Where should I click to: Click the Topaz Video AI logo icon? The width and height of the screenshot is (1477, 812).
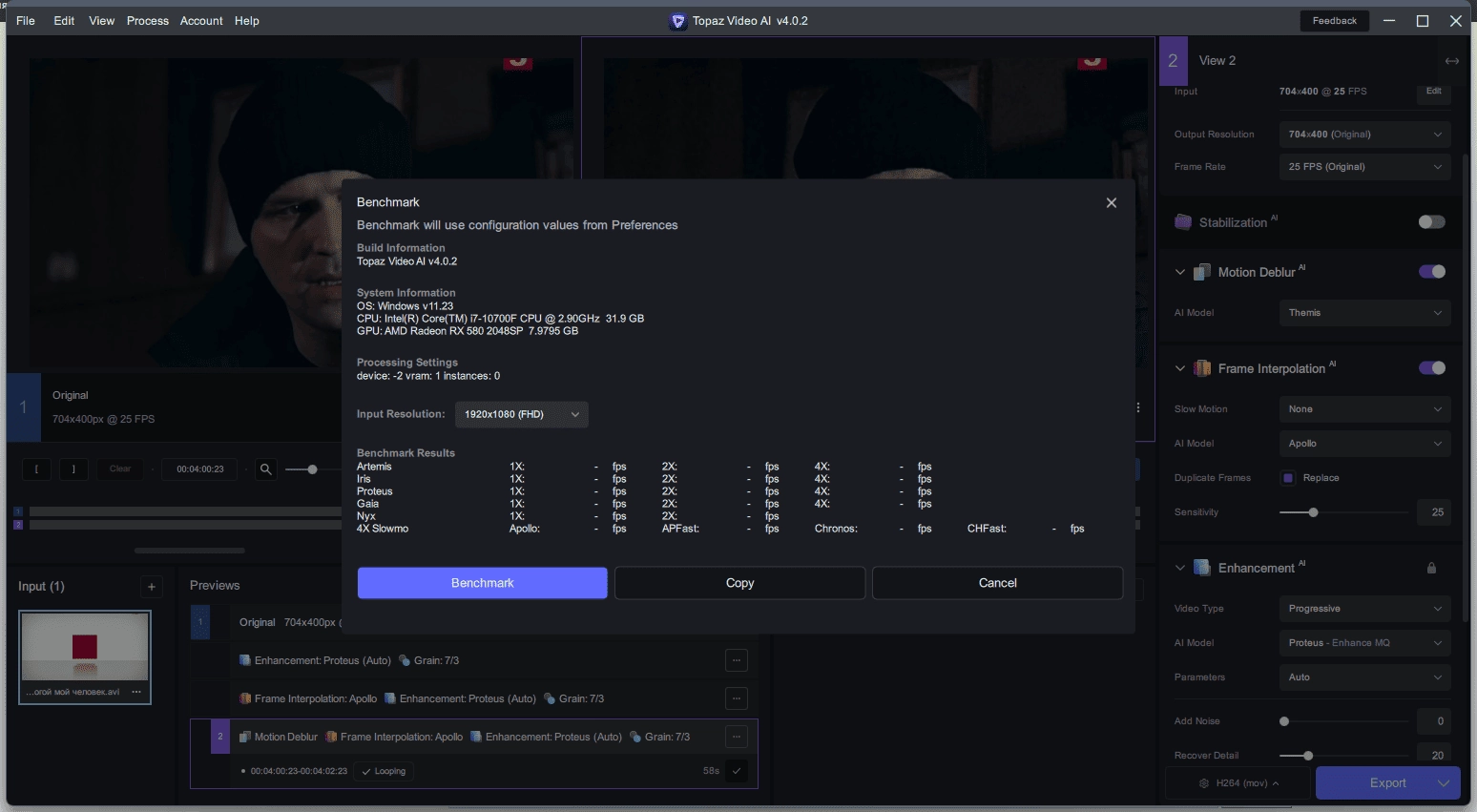click(x=677, y=21)
